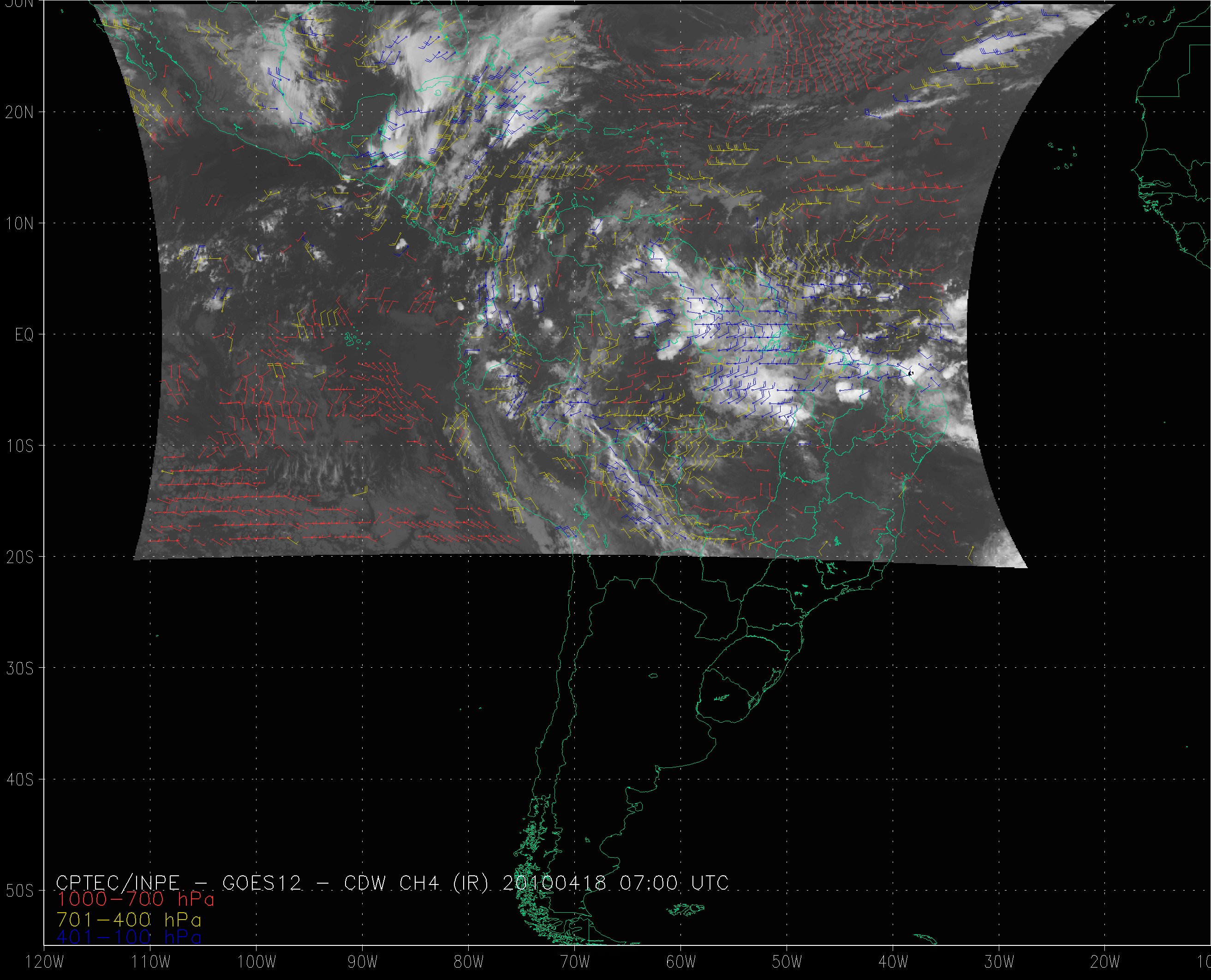
Task: Click the 120W longitude axis label
Action: 44,962
